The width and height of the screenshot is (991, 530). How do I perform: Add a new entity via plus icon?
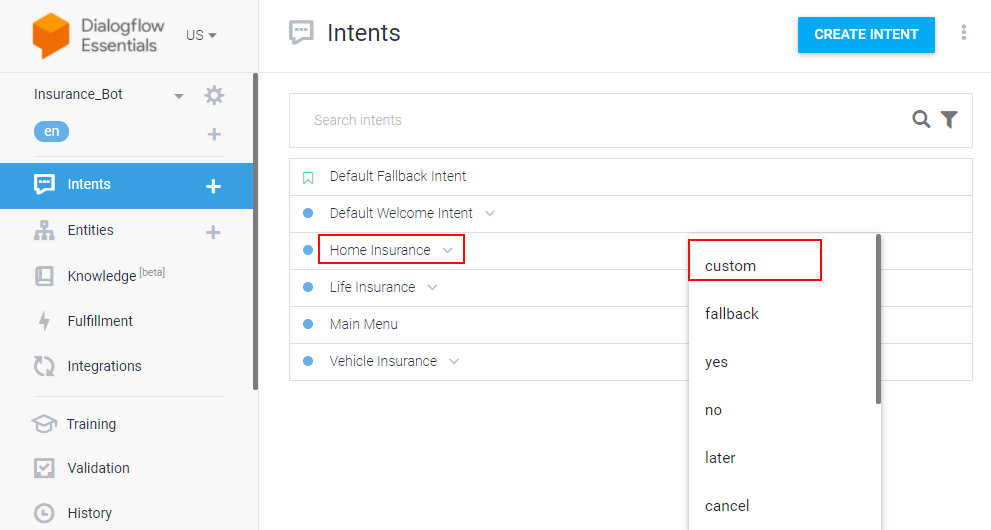point(213,232)
